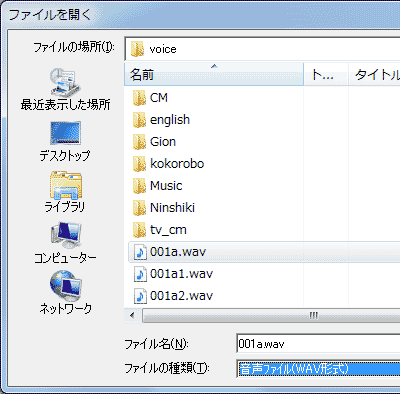Open the ファイルの種類 dropdown (音声ファイル WAV形式)

318,369
